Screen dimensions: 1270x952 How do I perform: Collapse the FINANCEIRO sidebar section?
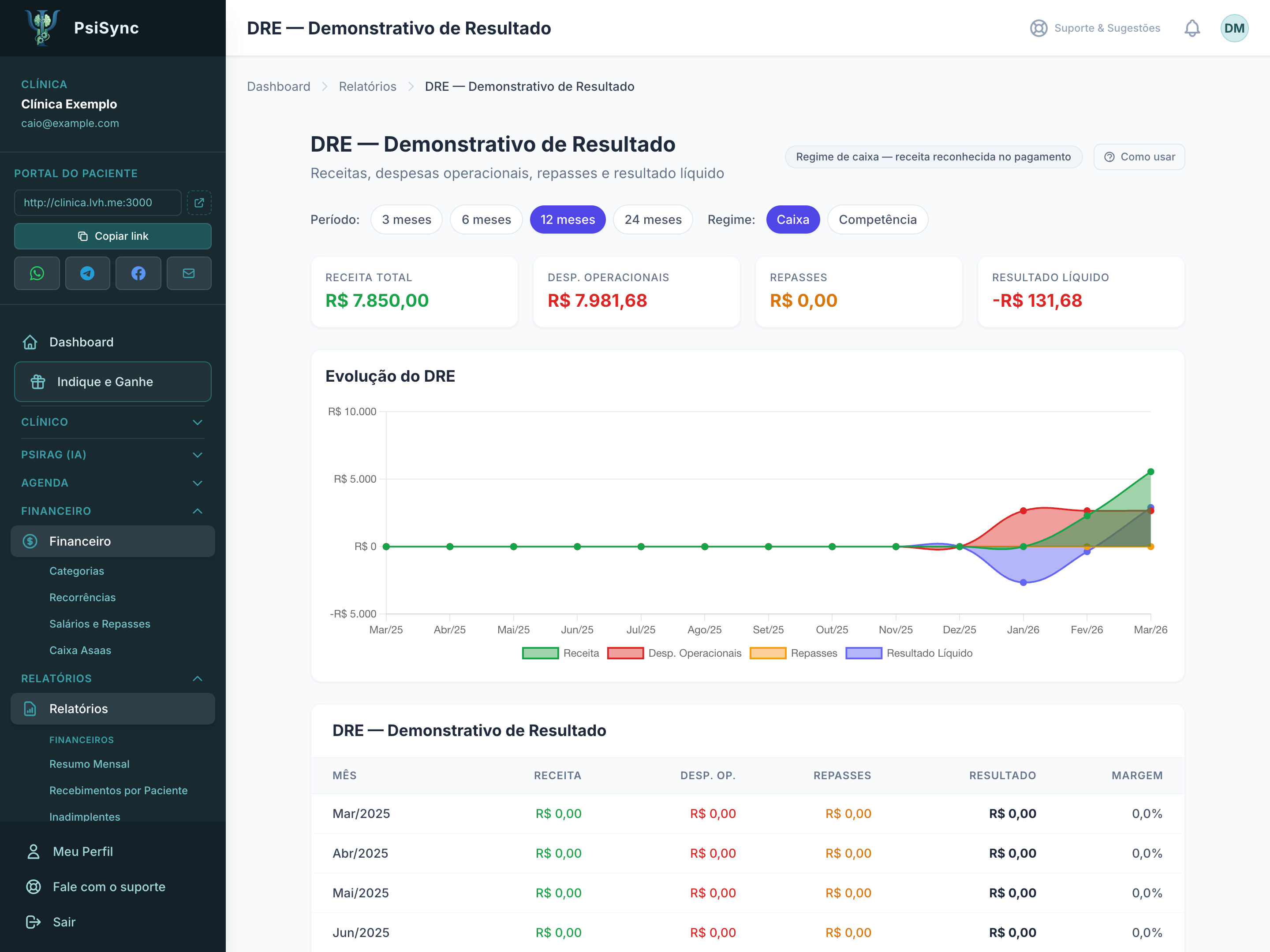pos(112,511)
